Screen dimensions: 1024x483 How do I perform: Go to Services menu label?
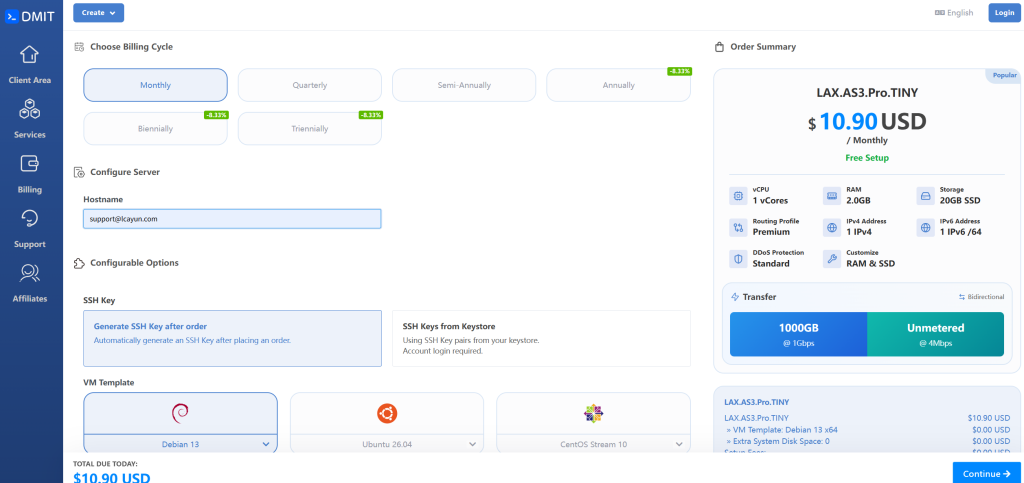(x=29, y=135)
